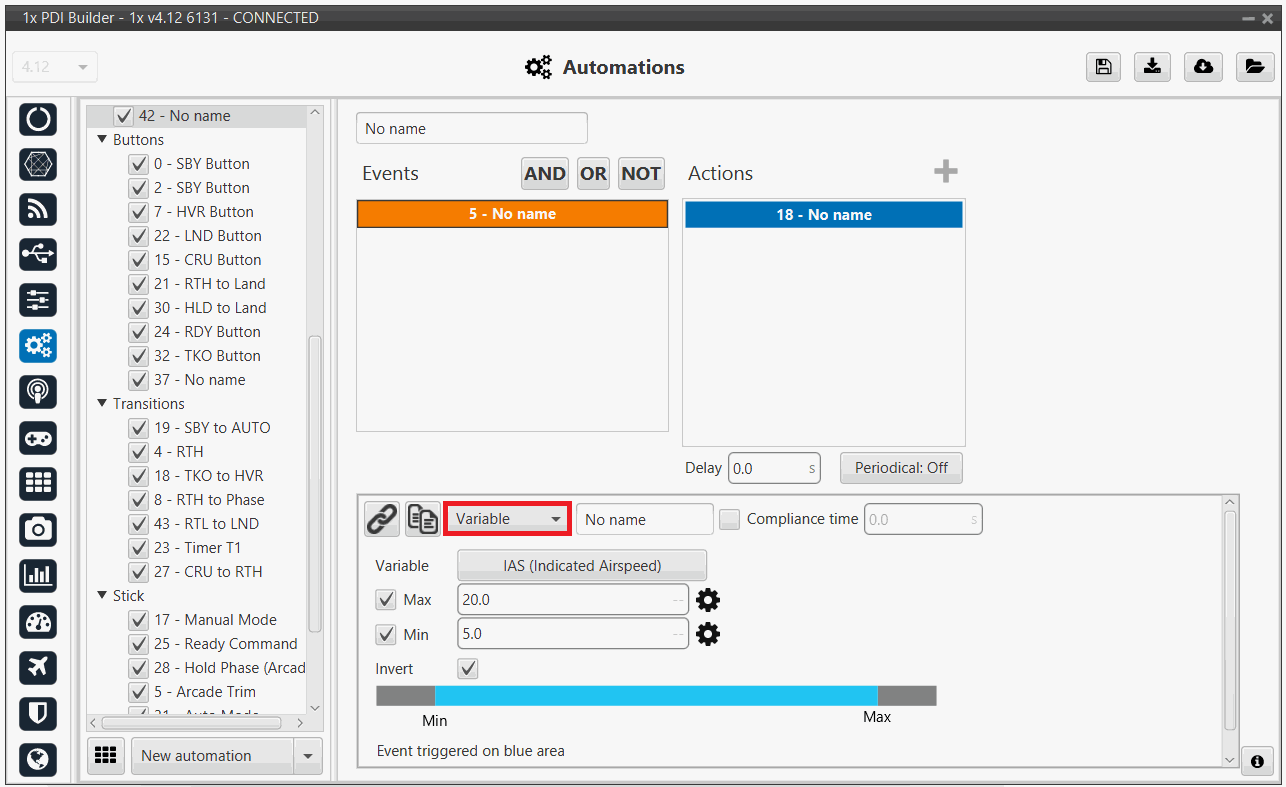Select the camera icon in sidebar
The width and height of the screenshot is (1286, 787).
click(38, 529)
